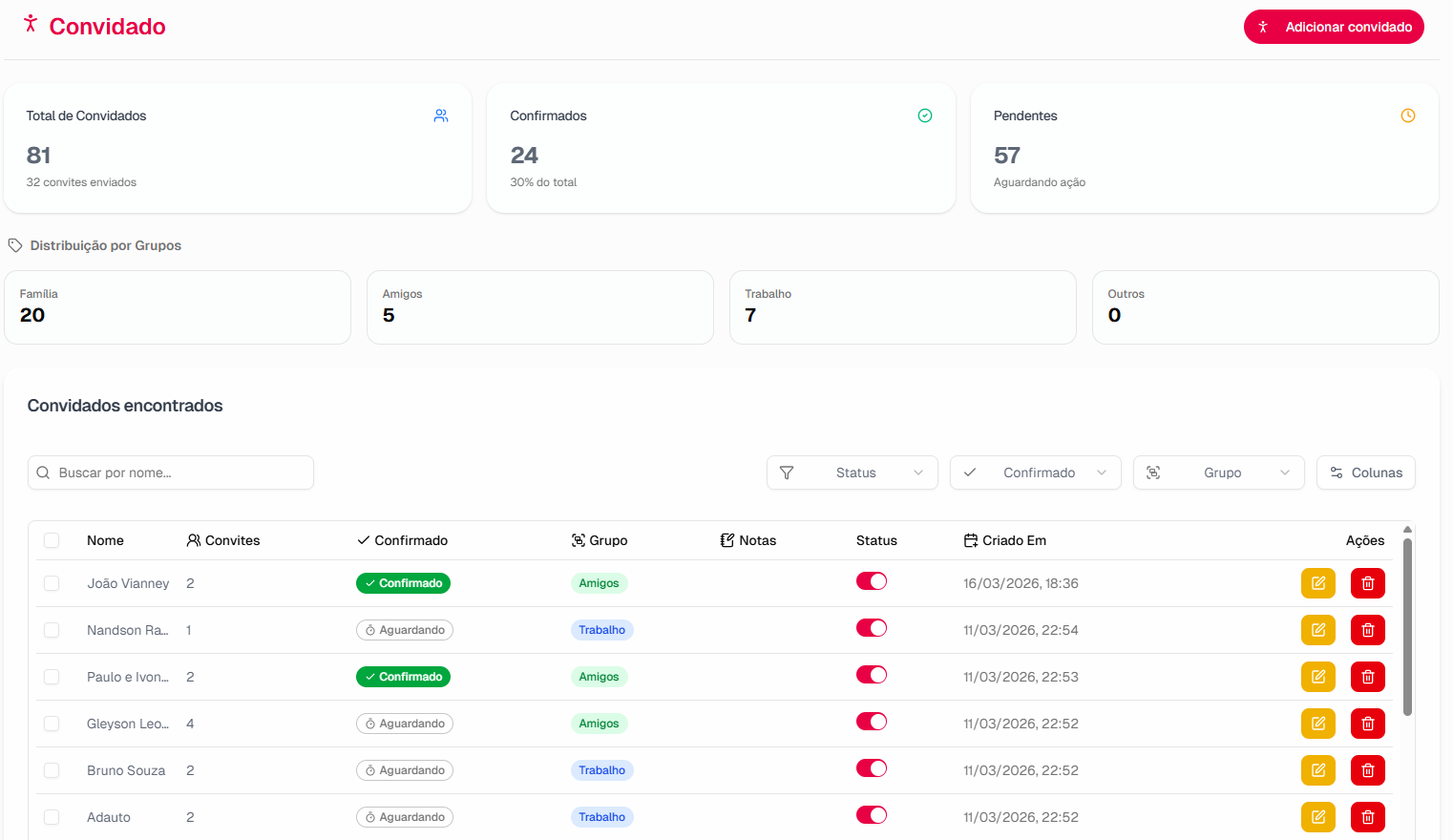Turn off Paulo e Ivon... status switch

coord(872,675)
